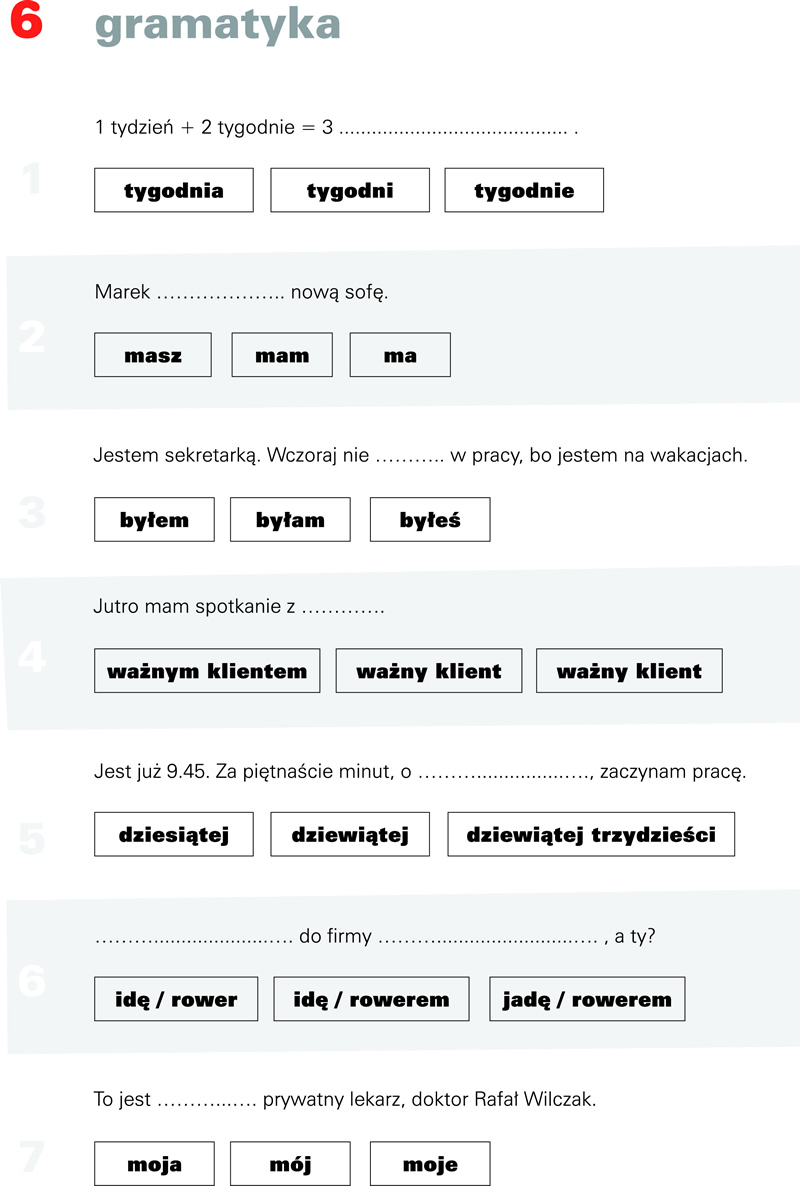Pick the "byłem" option
Viewport: 800px width, 1186px height.
[x=154, y=519]
